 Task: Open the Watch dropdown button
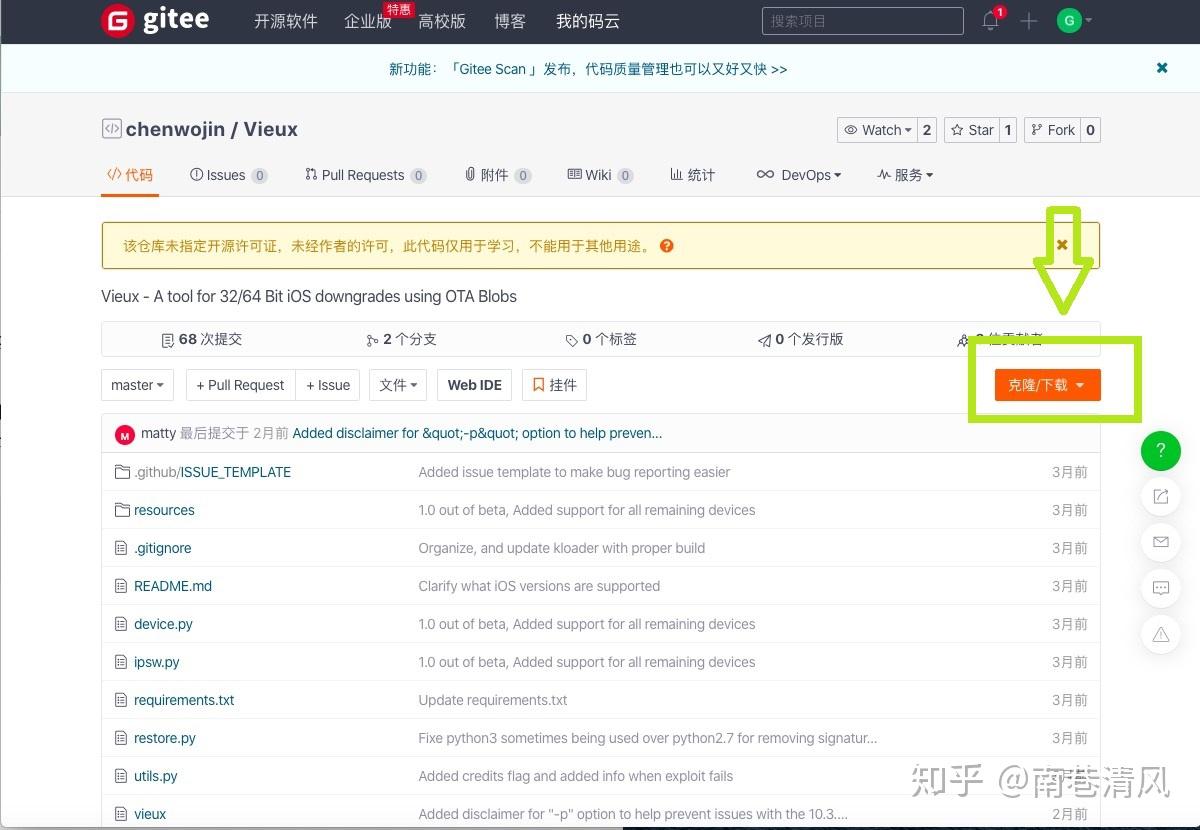(877, 130)
